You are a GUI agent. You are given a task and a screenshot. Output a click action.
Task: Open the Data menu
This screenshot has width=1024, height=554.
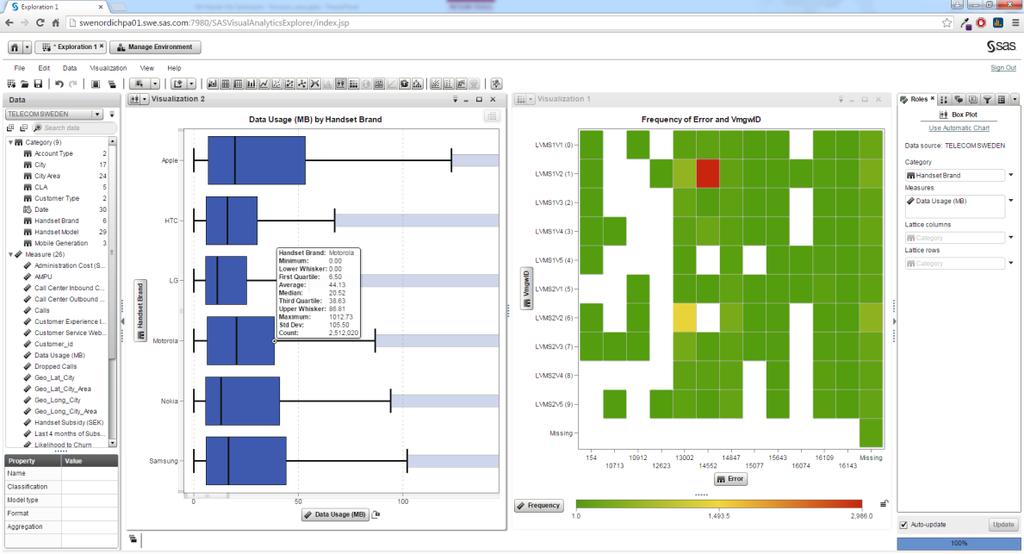70,68
